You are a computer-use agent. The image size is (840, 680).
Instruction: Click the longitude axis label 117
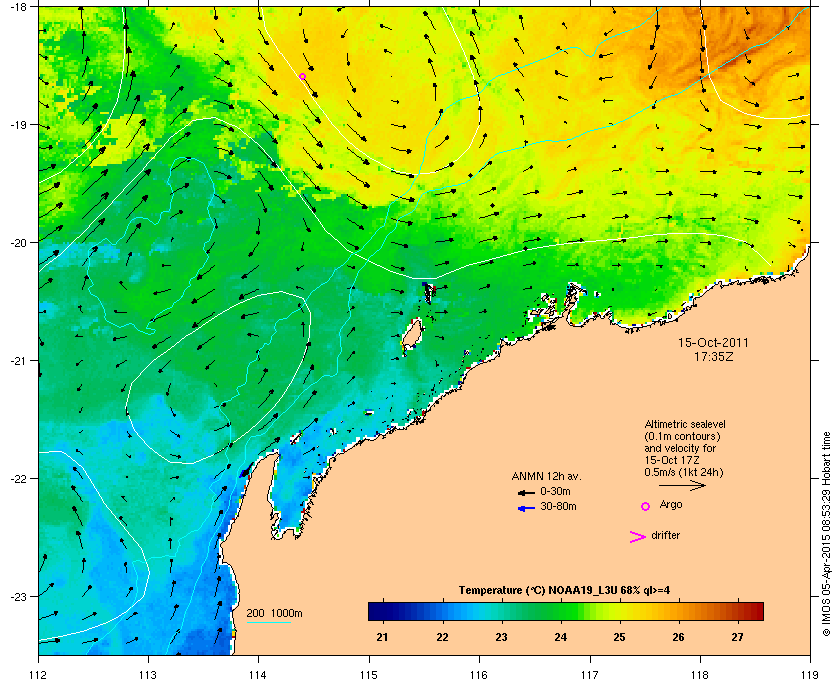[x=590, y=674]
